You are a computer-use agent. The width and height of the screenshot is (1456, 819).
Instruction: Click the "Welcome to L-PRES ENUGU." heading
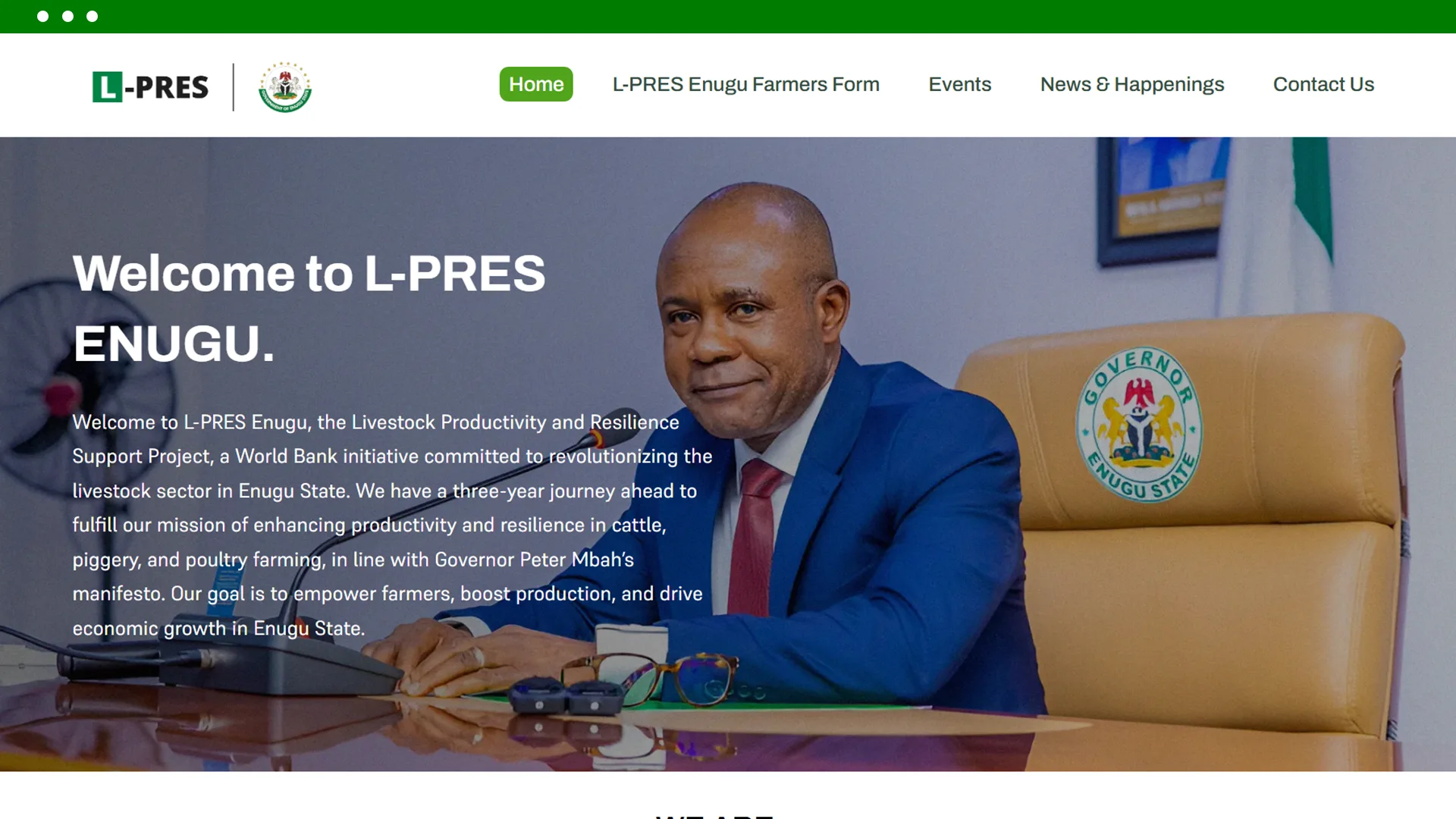tap(309, 308)
